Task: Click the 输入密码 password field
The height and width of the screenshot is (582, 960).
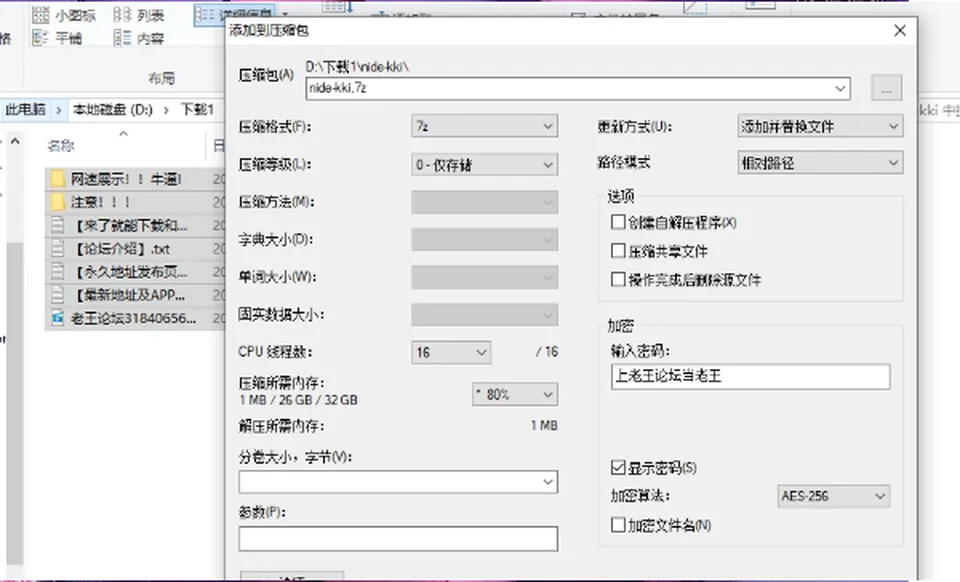Action: pyautogui.click(x=750, y=376)
